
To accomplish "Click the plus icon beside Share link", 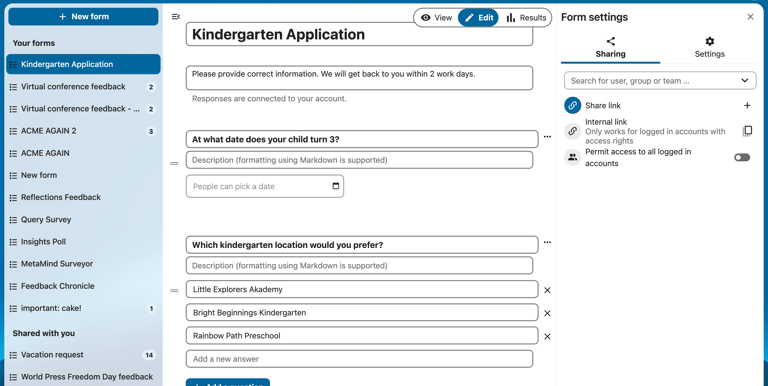I will point(747,105).
